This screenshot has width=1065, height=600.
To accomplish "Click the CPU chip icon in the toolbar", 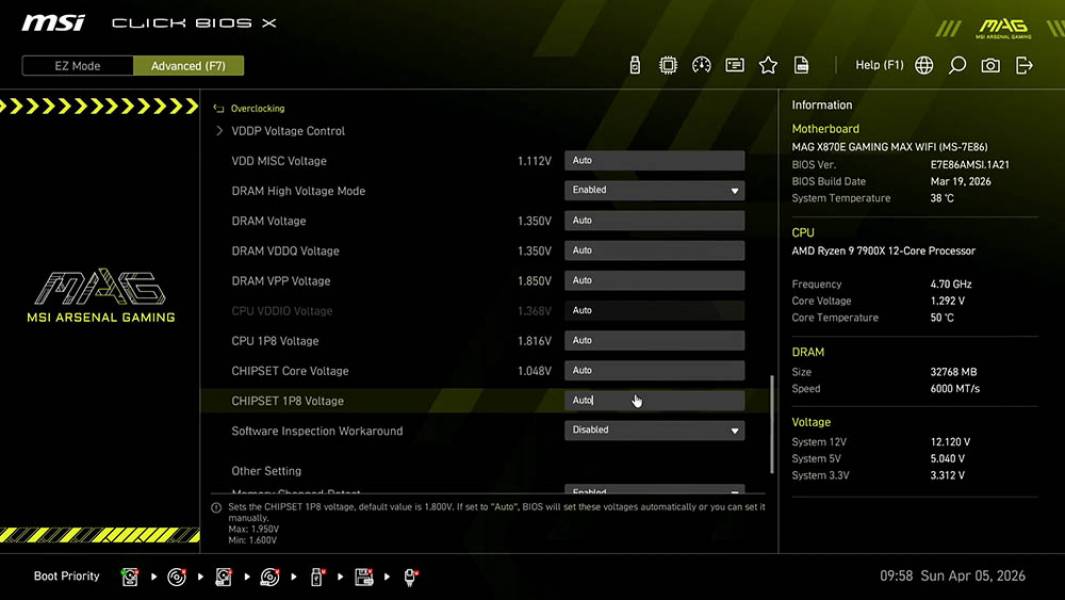I will (668, 64).
